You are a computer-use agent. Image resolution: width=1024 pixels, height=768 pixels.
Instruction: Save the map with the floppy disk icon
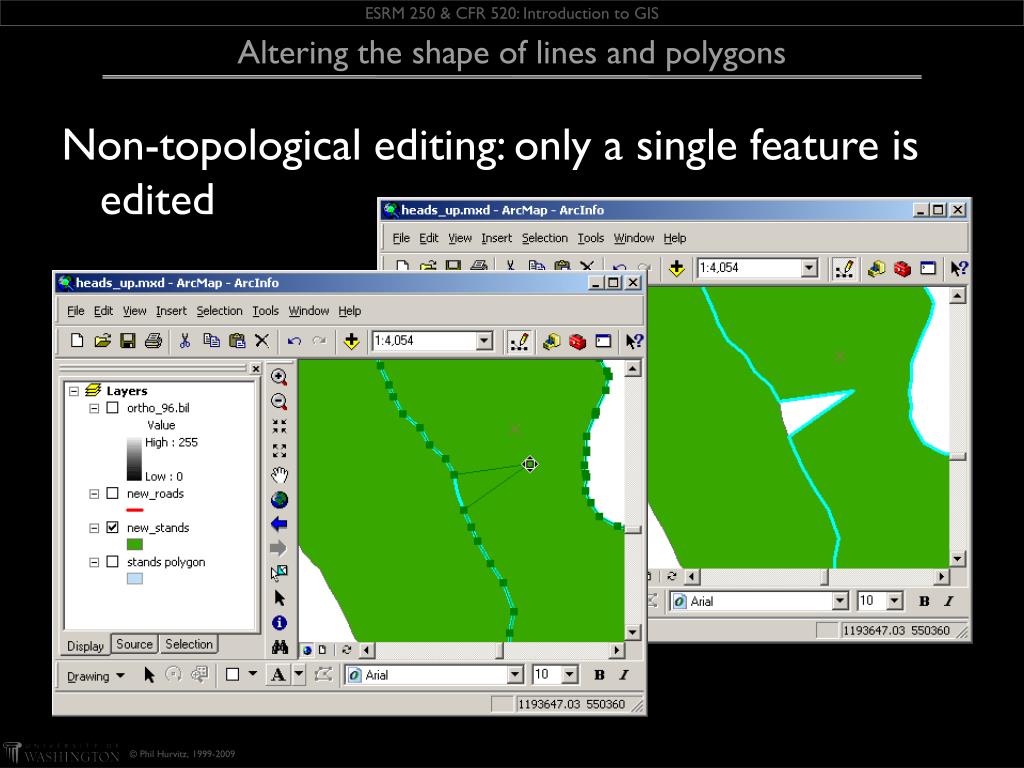pyautogui.click(x=127, y=340)
